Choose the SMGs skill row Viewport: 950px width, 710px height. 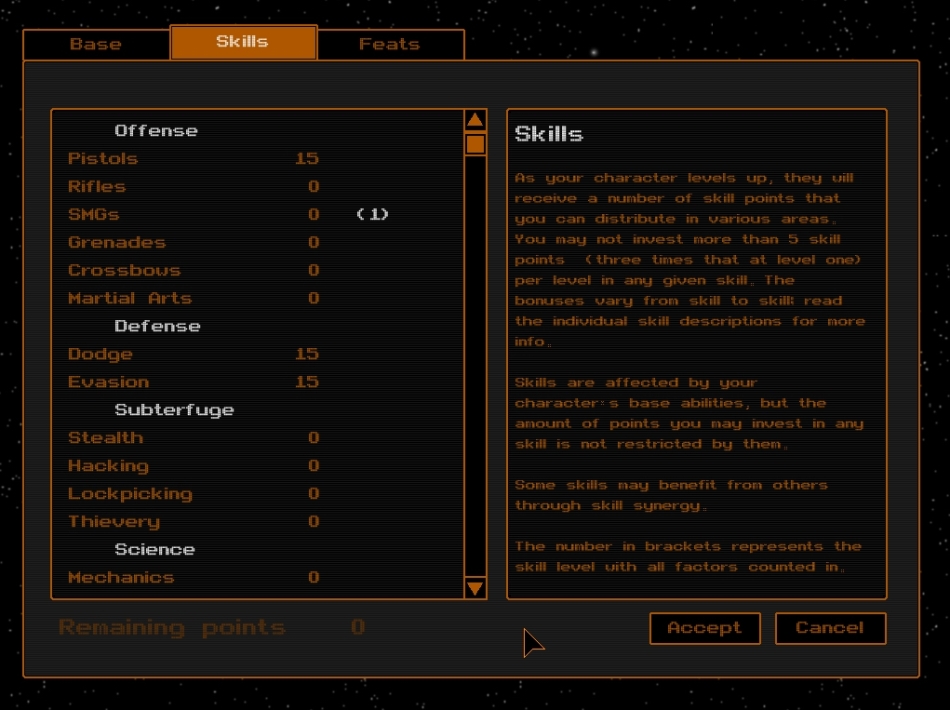coord(94,215)
